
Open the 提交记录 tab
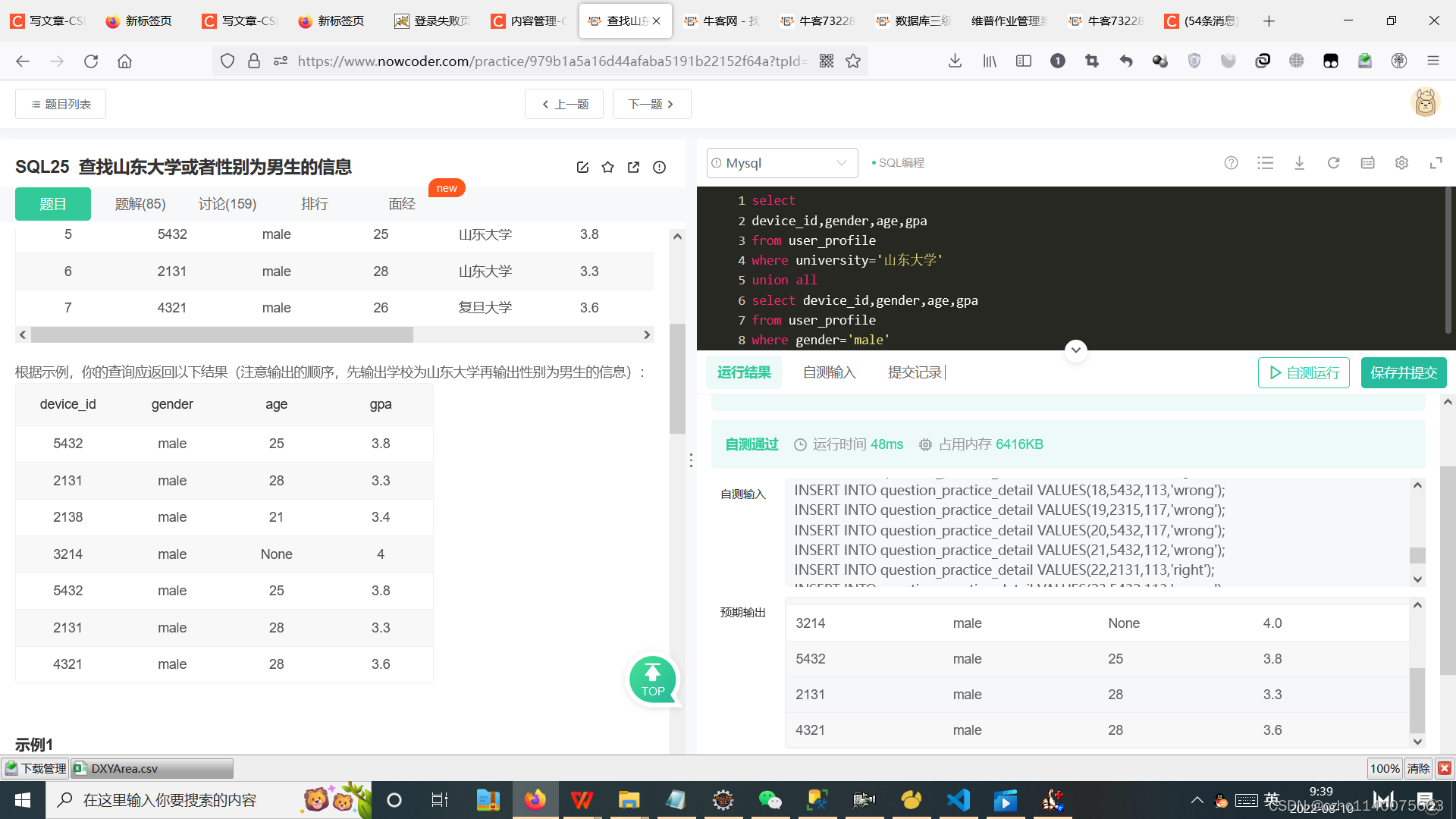[915, 372]
